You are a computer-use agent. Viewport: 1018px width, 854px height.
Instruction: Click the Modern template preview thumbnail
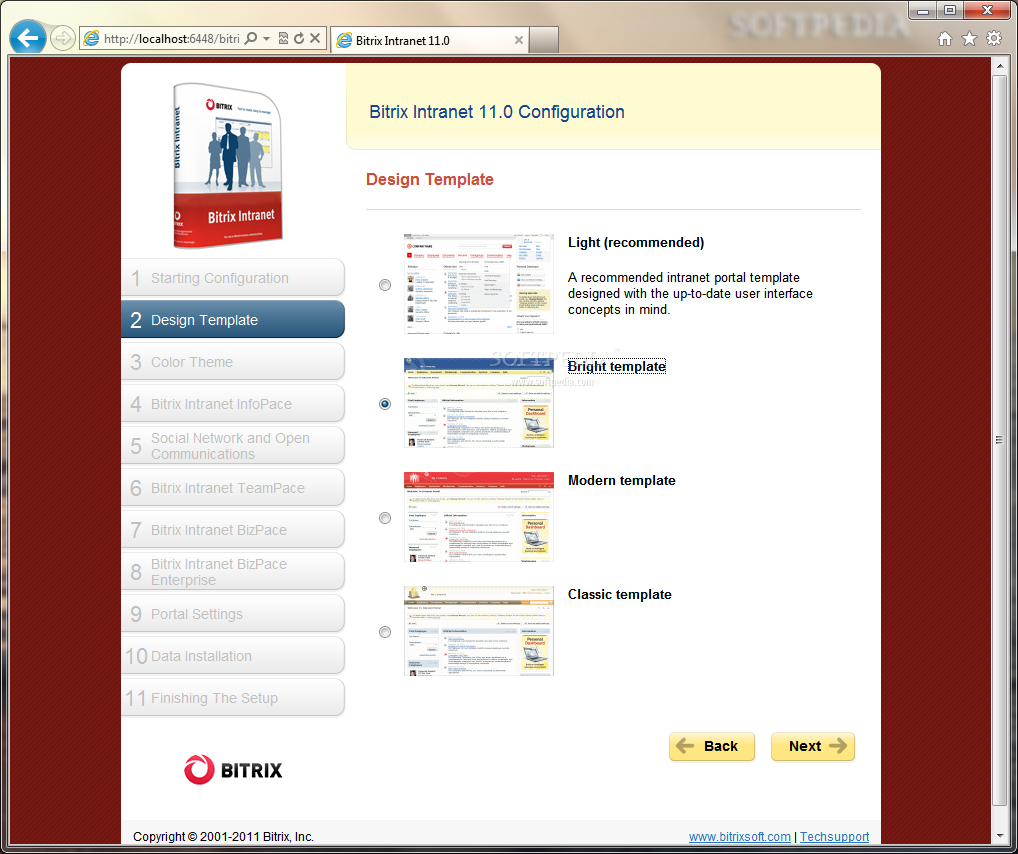point(479,517)
